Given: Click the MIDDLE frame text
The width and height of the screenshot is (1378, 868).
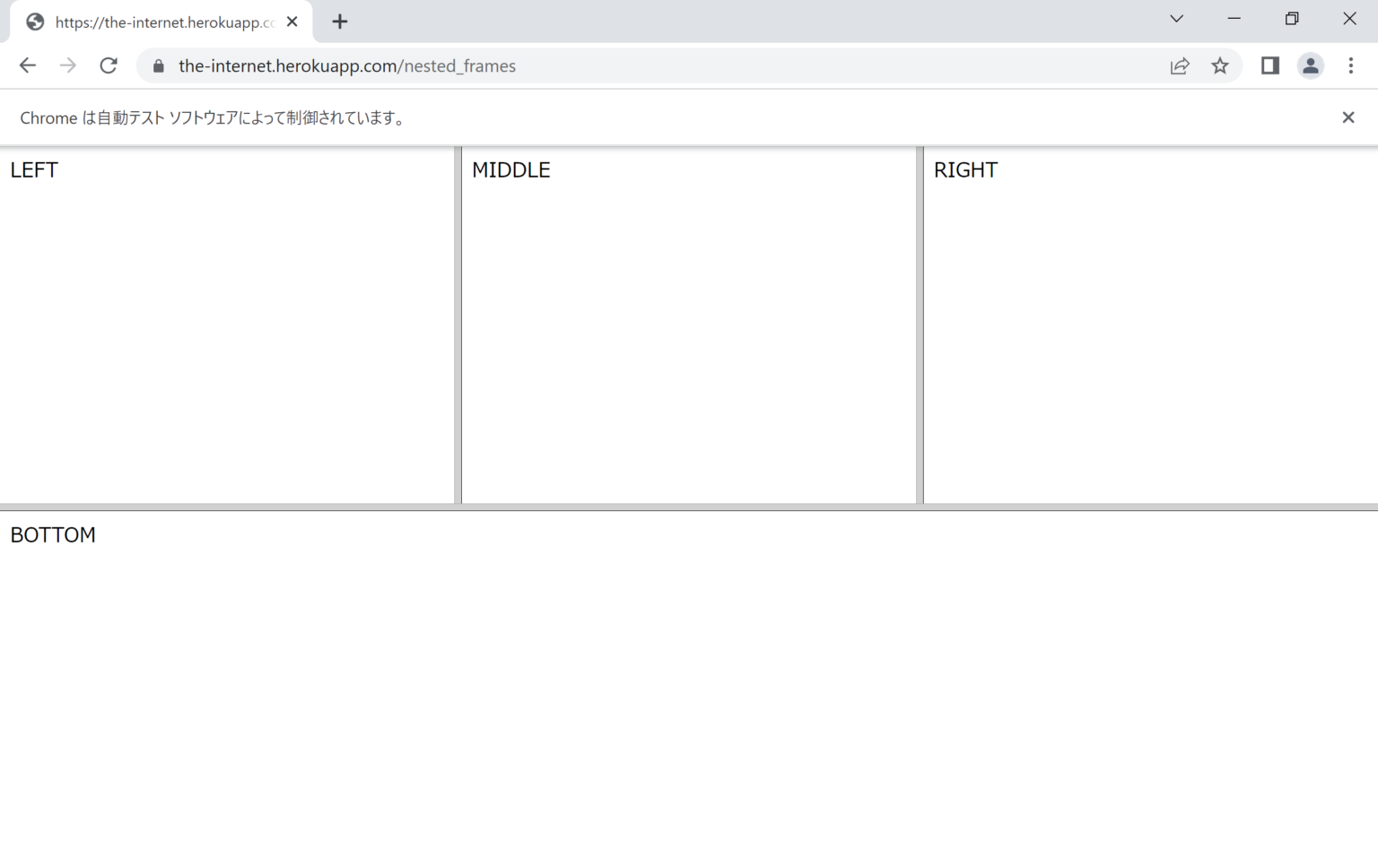Looking at the screenshot, I should click(x=510, y=170).
